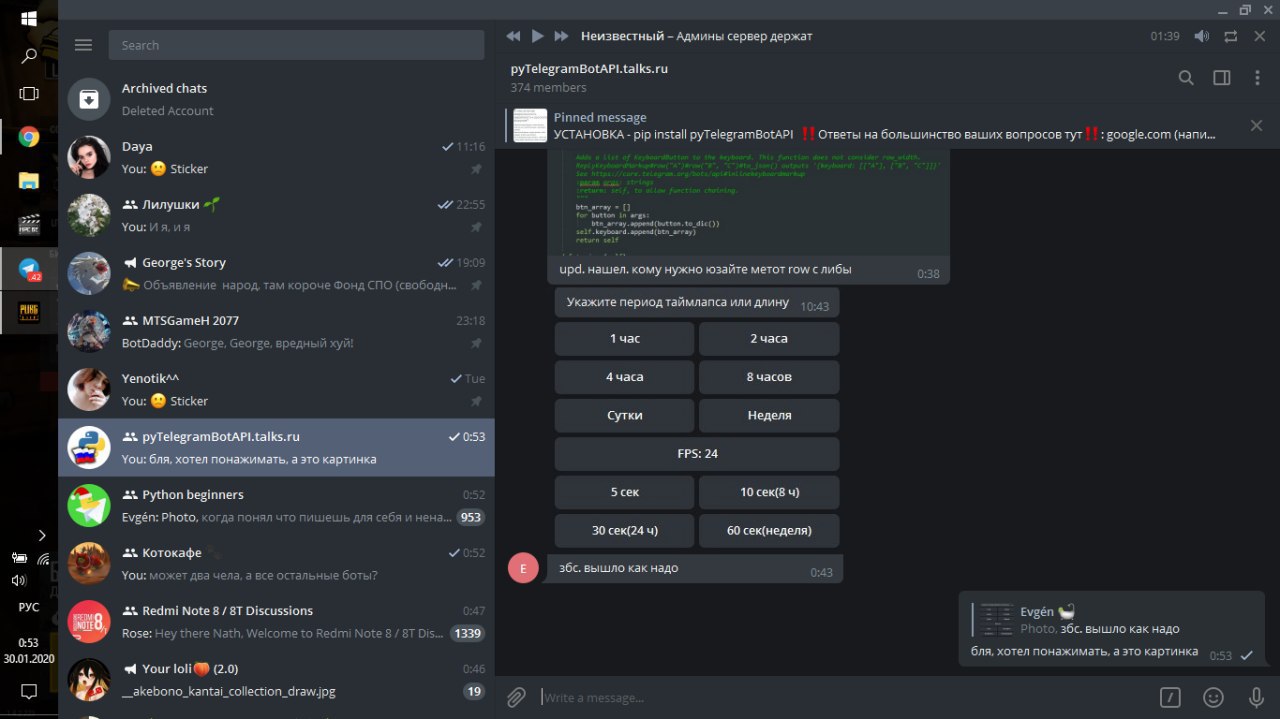Show hidden tray icons chevron
Viewport: 1280px width, 719px height.
[42, 535]
